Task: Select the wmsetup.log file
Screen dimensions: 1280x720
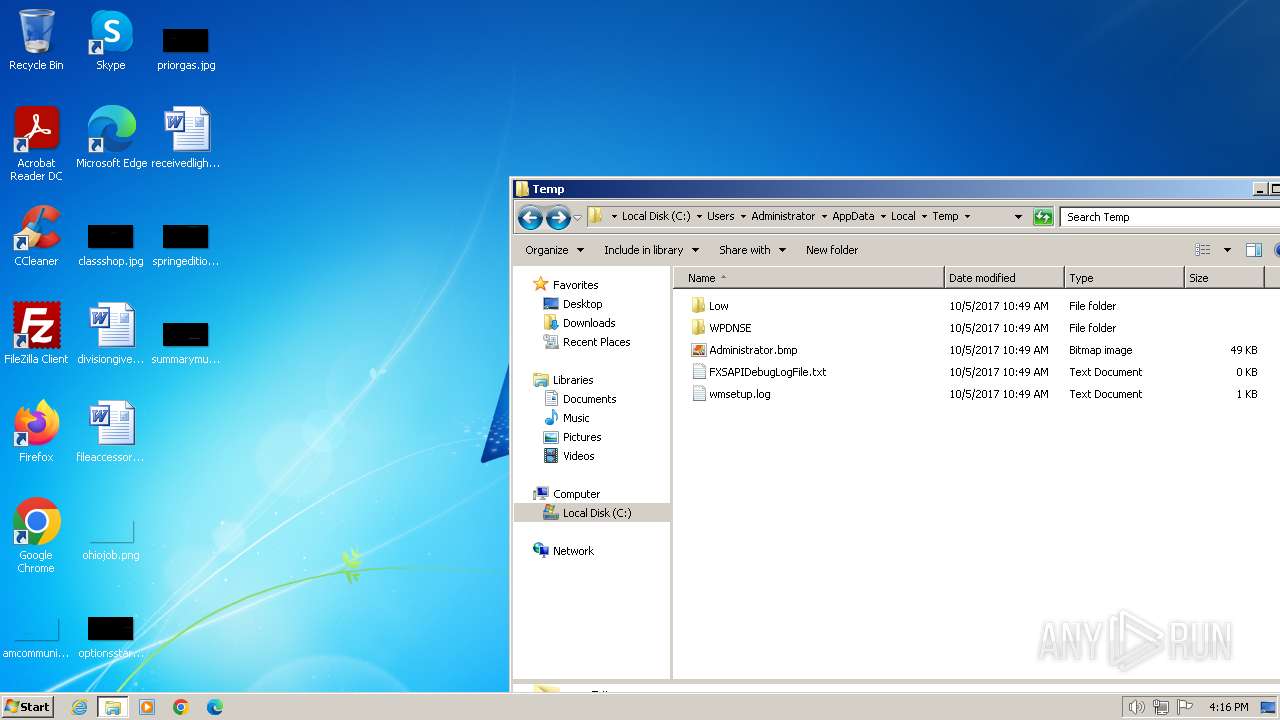Action: pos(740,394)
